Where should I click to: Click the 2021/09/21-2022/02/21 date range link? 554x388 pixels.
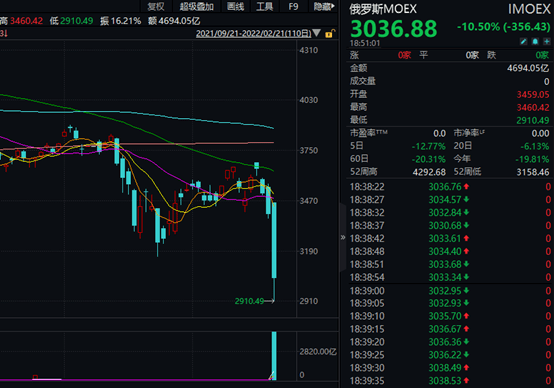click(x=254, y=34)
